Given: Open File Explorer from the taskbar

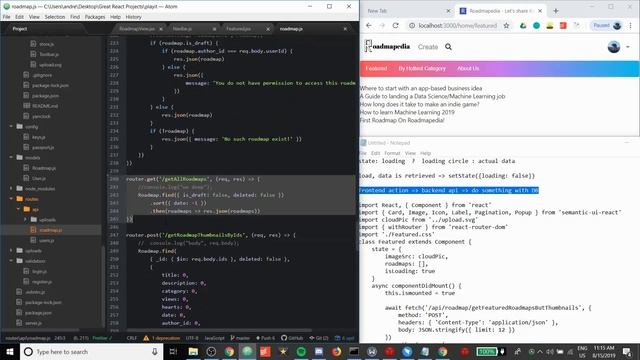Looking at the screenshot, I should coord(193,351).
